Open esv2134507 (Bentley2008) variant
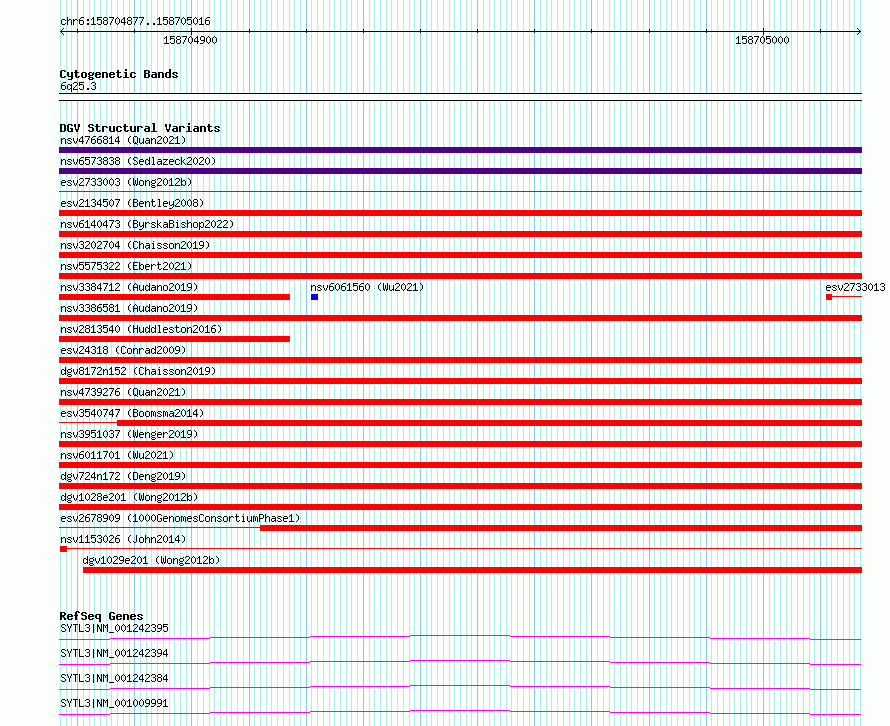The image size is (890, 726). tap(132, 203)
